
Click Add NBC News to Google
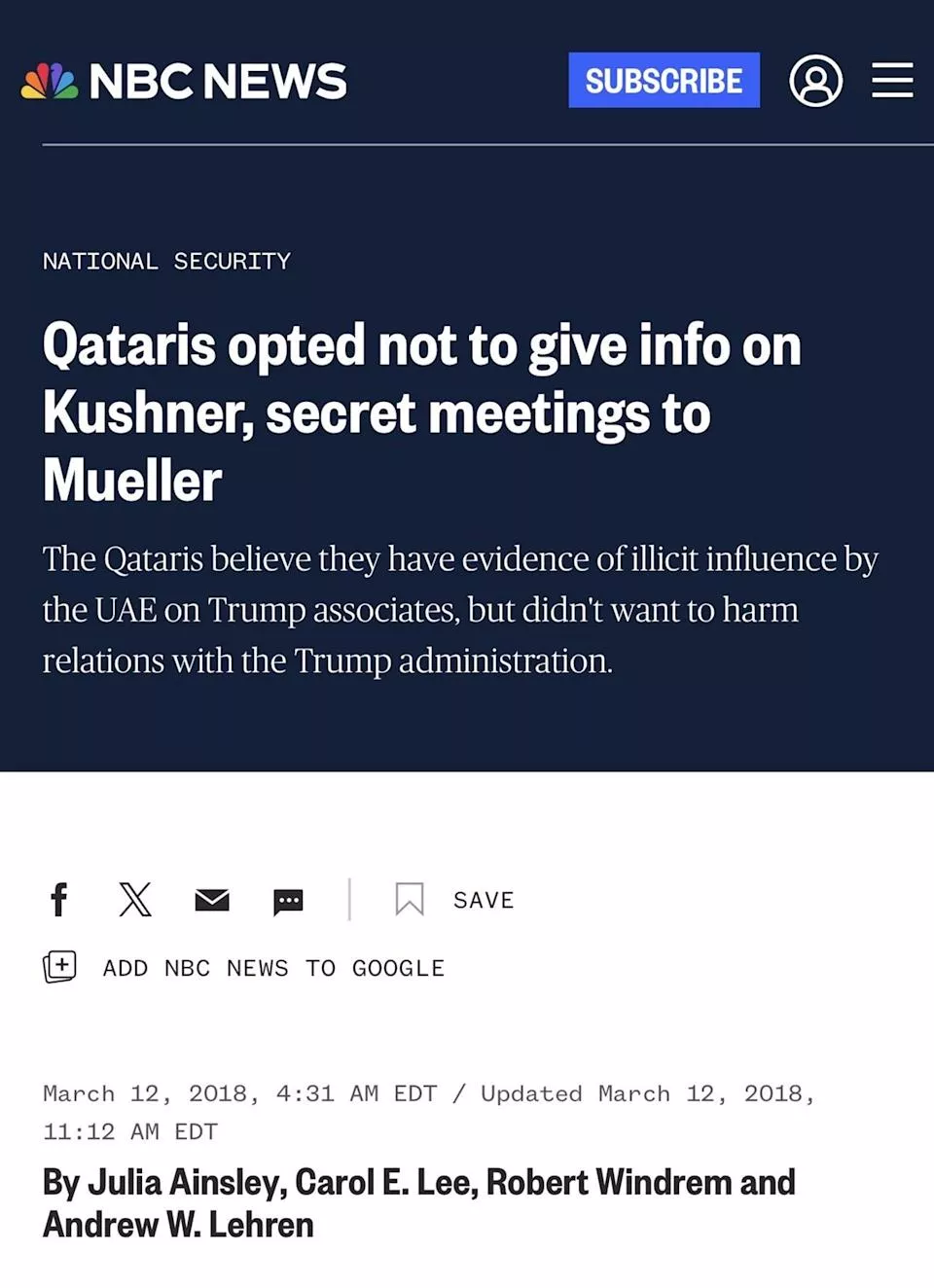click(273, 968)
